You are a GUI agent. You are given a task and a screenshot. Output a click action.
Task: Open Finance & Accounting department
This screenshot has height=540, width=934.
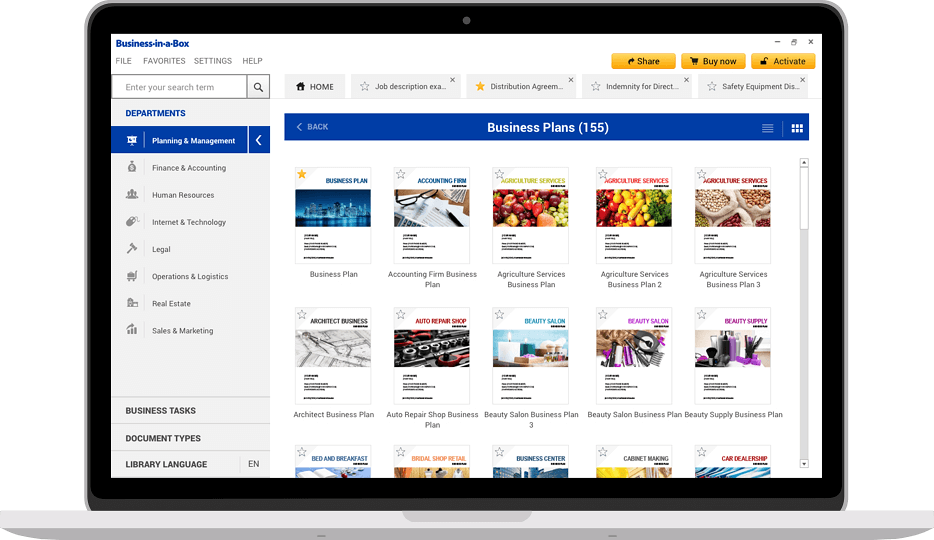point(188,168)
